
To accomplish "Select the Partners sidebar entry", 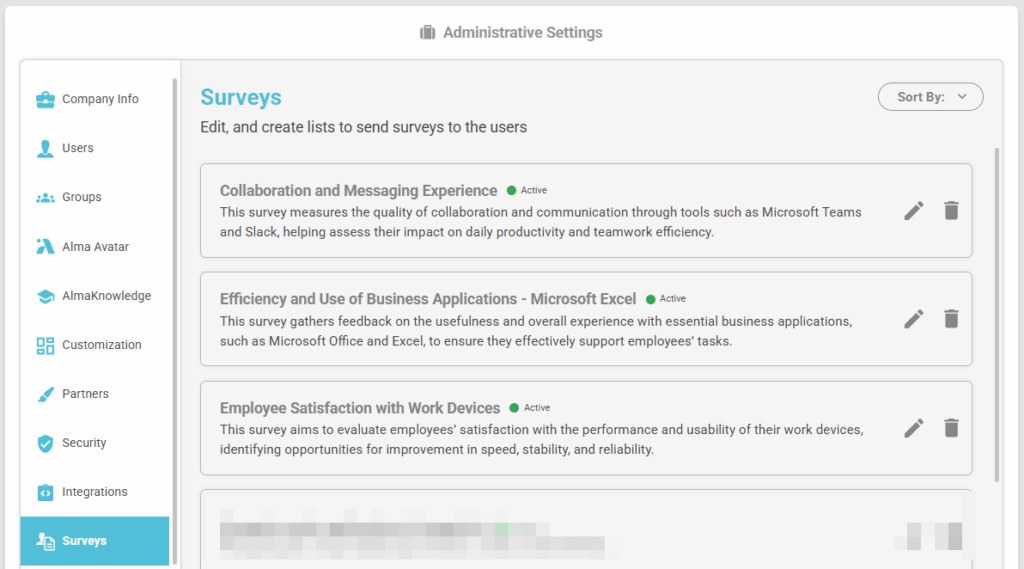I will [x=85, y=394].
